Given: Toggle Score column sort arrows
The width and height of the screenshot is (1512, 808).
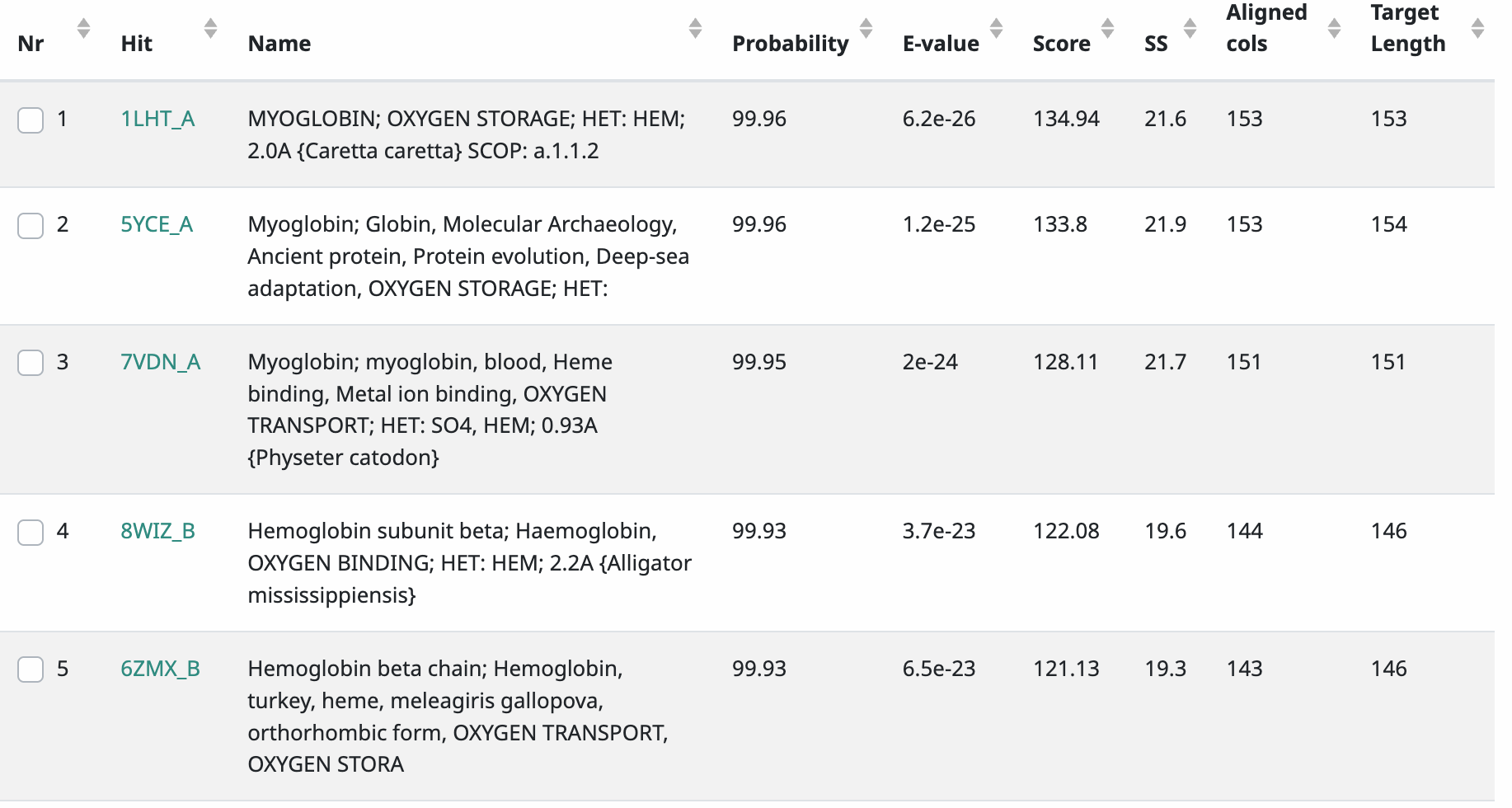Looking at the screenshot, I should (1108, 28).
